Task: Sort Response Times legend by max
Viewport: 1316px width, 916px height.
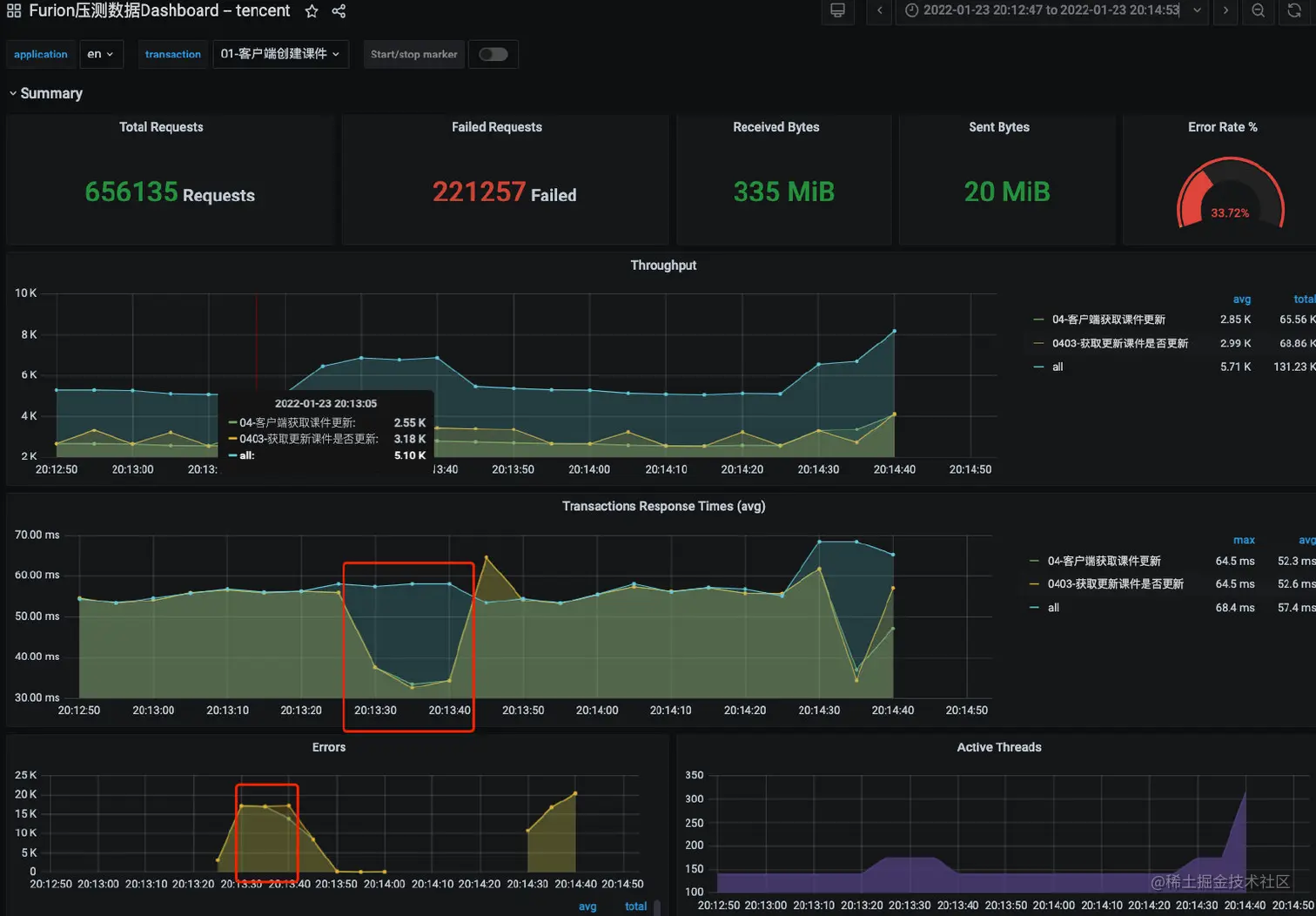Action: (x=1244, y=540)
